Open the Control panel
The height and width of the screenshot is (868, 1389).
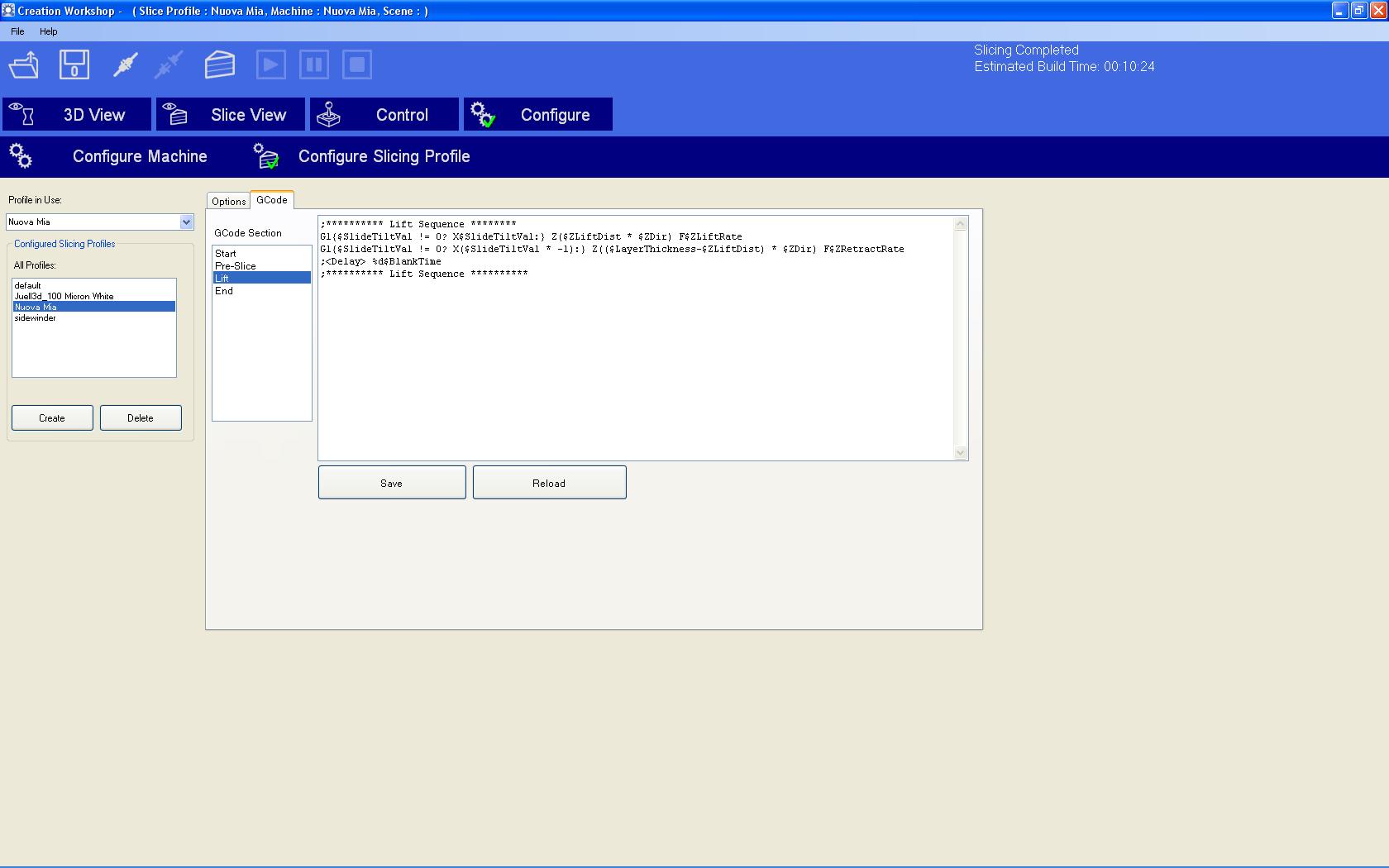[384, 115]
